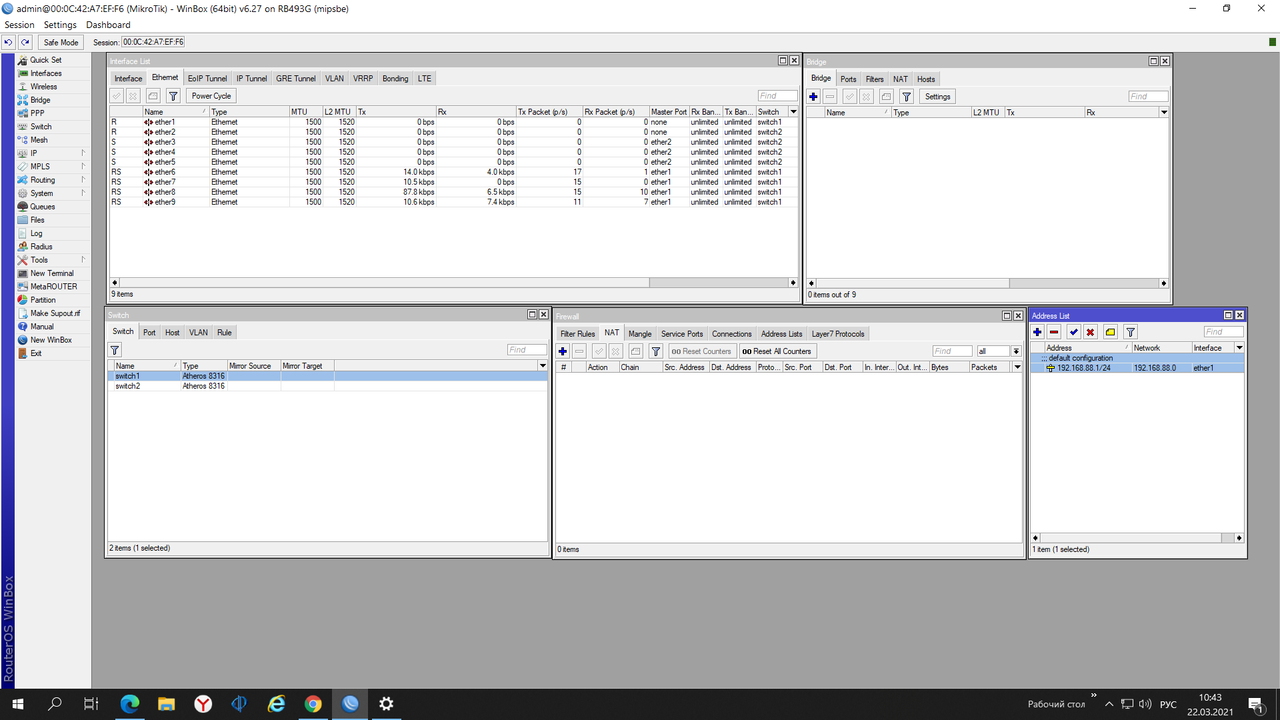Viewport: 1280px width, 720px height.
Task: Disable selected address with red X icon
Action: point(1090,332)
